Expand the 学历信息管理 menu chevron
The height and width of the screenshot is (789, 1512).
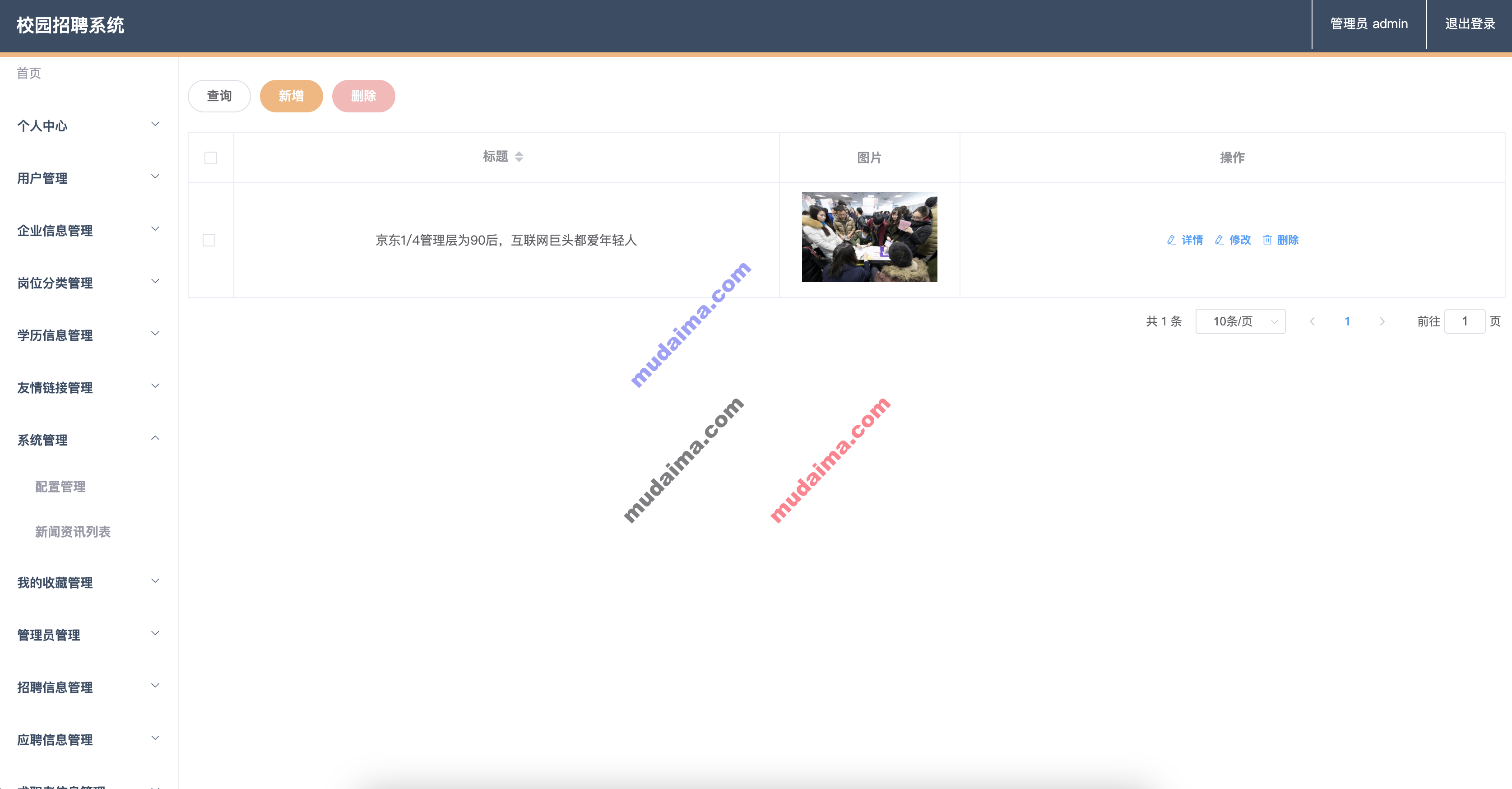click(156, 333)
